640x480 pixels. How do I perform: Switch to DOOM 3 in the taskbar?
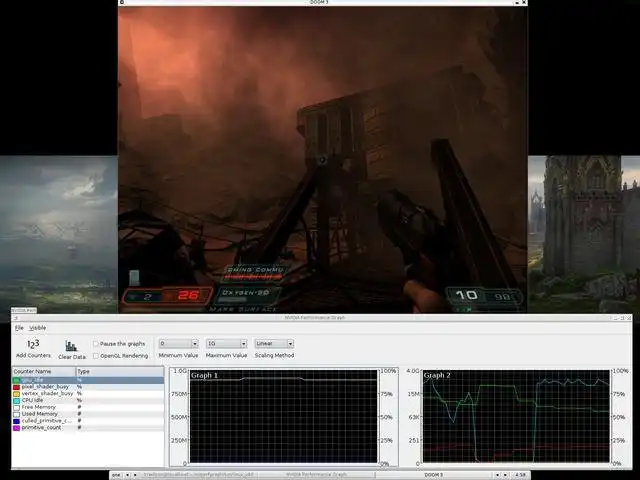(433, 475)
